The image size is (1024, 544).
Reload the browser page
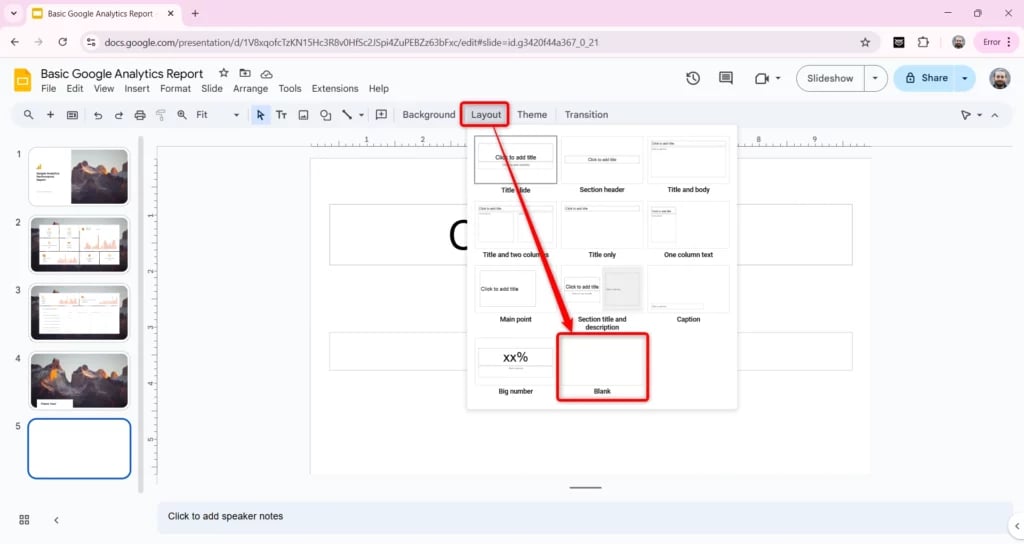pyautogui.click(x=63, y=42)
